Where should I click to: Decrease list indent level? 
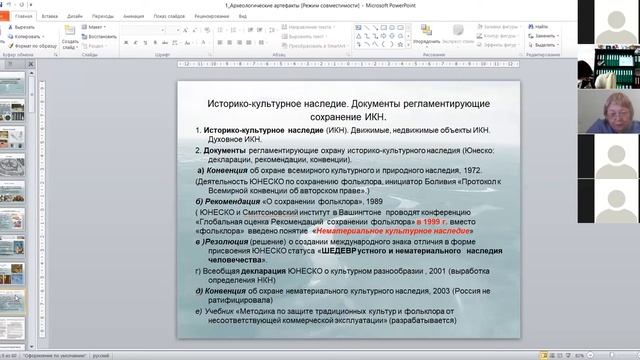pyautogui.click(x=250, y=30)
